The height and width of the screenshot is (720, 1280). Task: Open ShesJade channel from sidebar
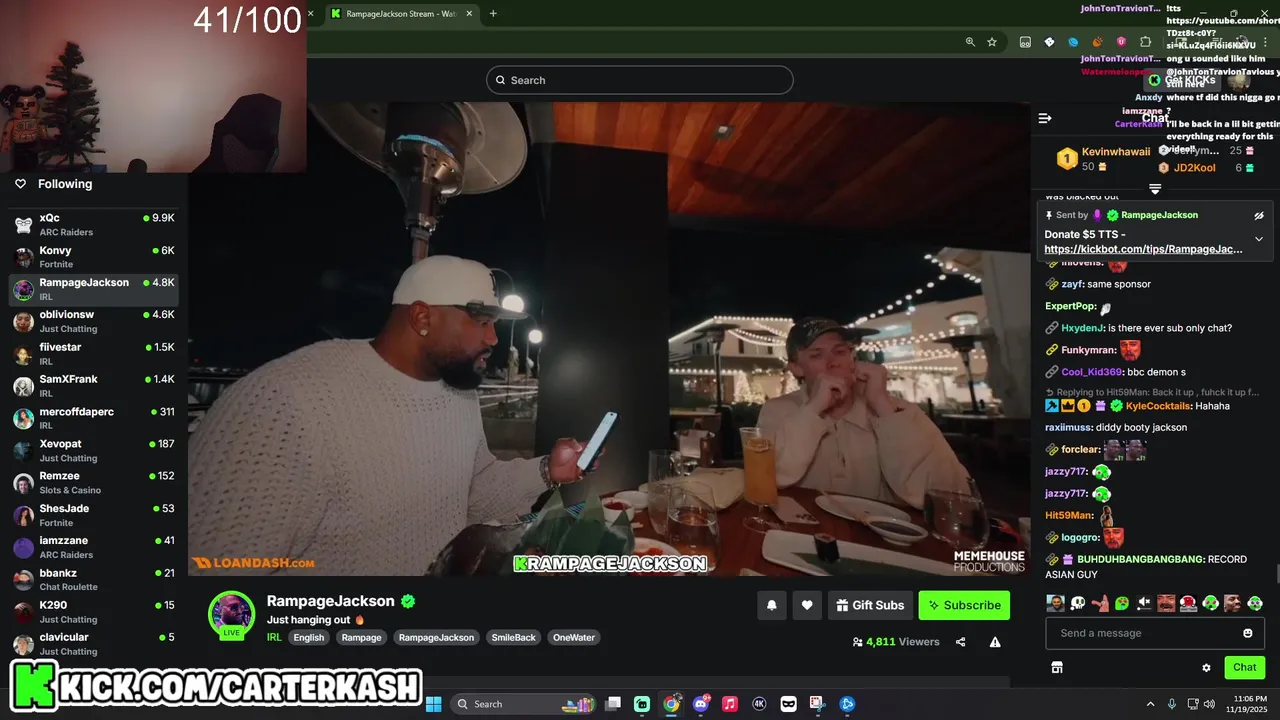click(x=94, y=515)
